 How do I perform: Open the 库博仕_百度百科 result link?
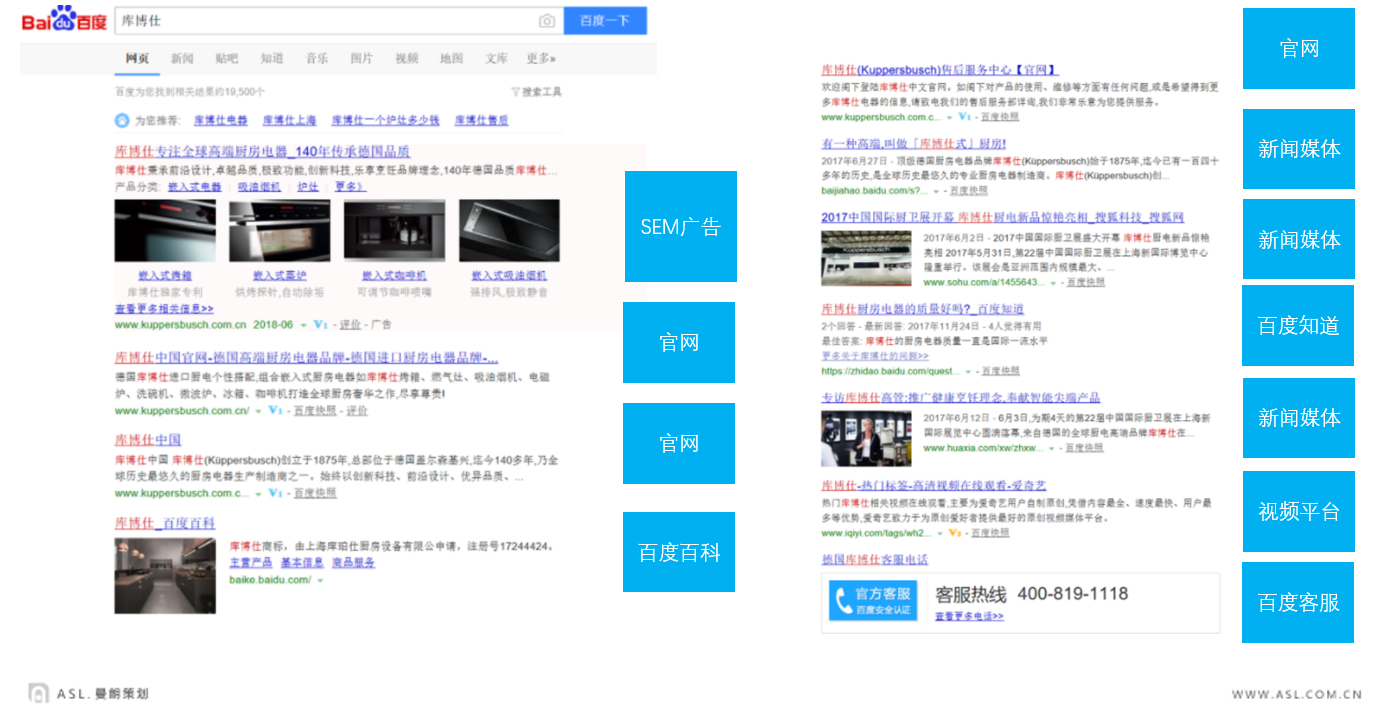[x=165, y=523]
